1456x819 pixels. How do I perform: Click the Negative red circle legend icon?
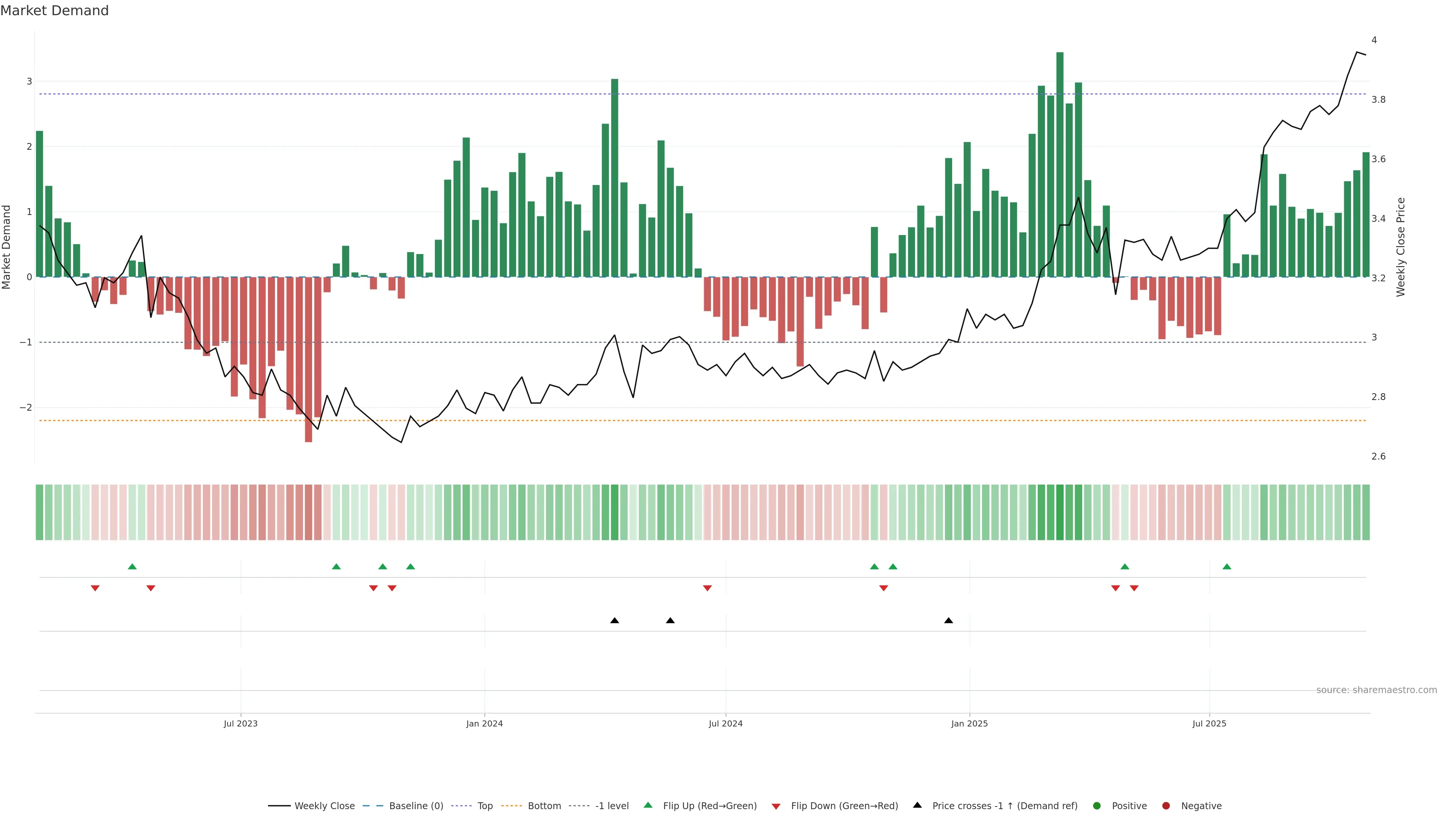point(1166,806)
